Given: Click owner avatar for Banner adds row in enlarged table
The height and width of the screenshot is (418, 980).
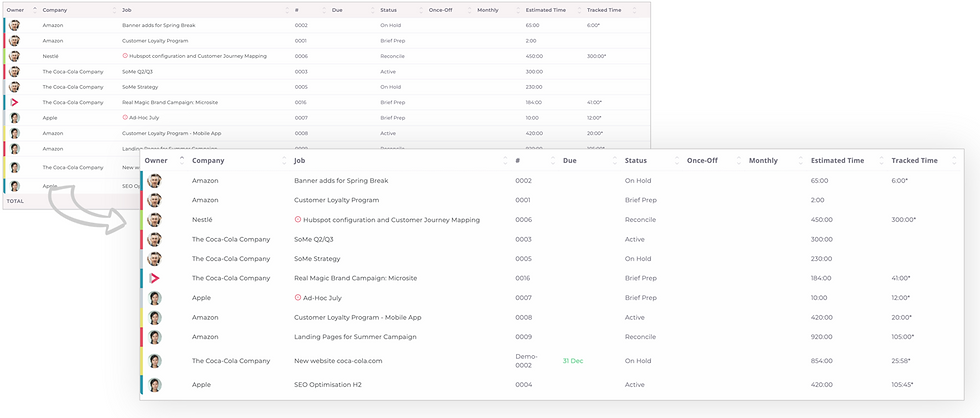Looking at the screenshot, I should click(155, 181).
